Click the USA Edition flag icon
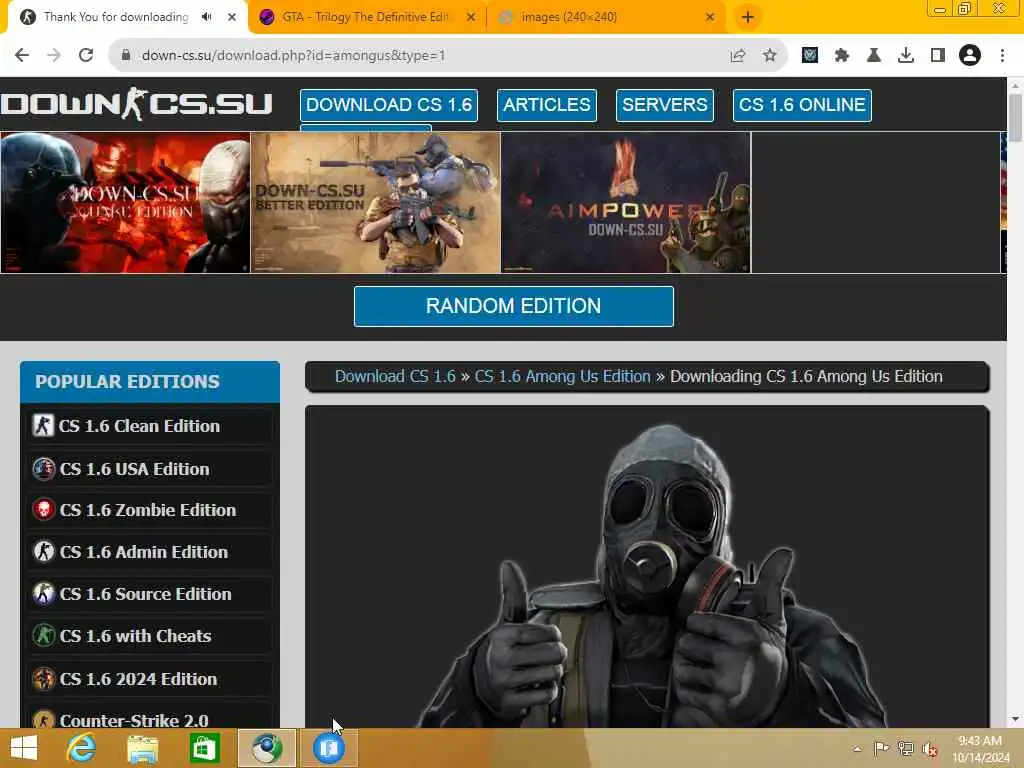Viewport: 1024px width, 768px height. click(x=43, y=469)
